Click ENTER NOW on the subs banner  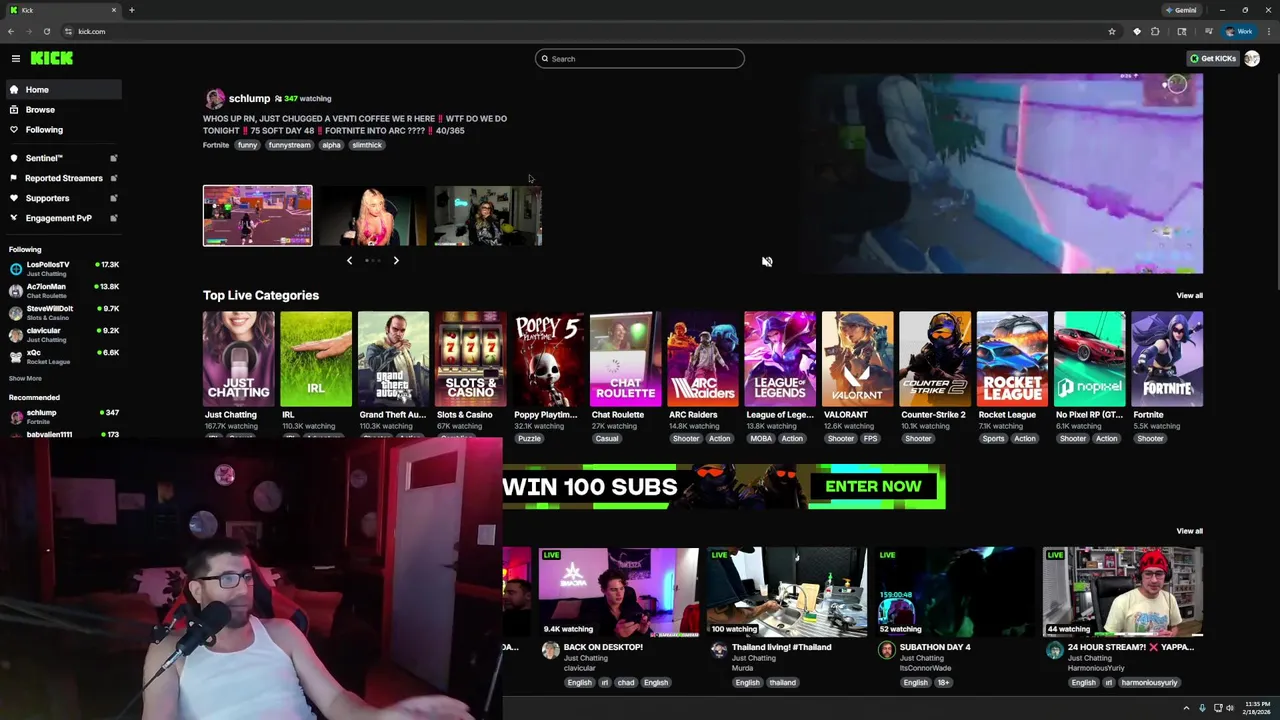(x=873, y=487)
